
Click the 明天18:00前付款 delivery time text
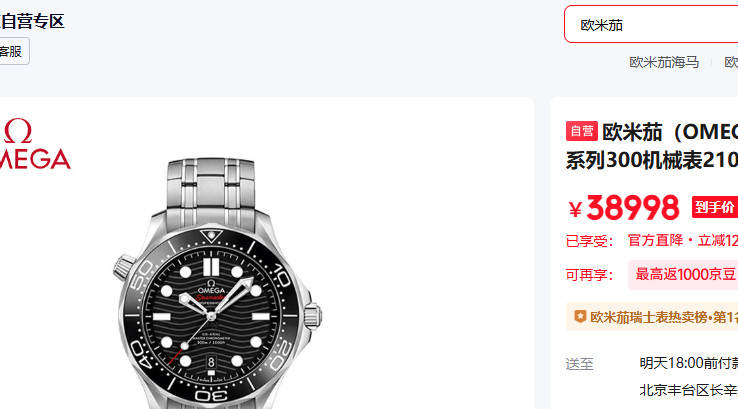tap(688, 363)
